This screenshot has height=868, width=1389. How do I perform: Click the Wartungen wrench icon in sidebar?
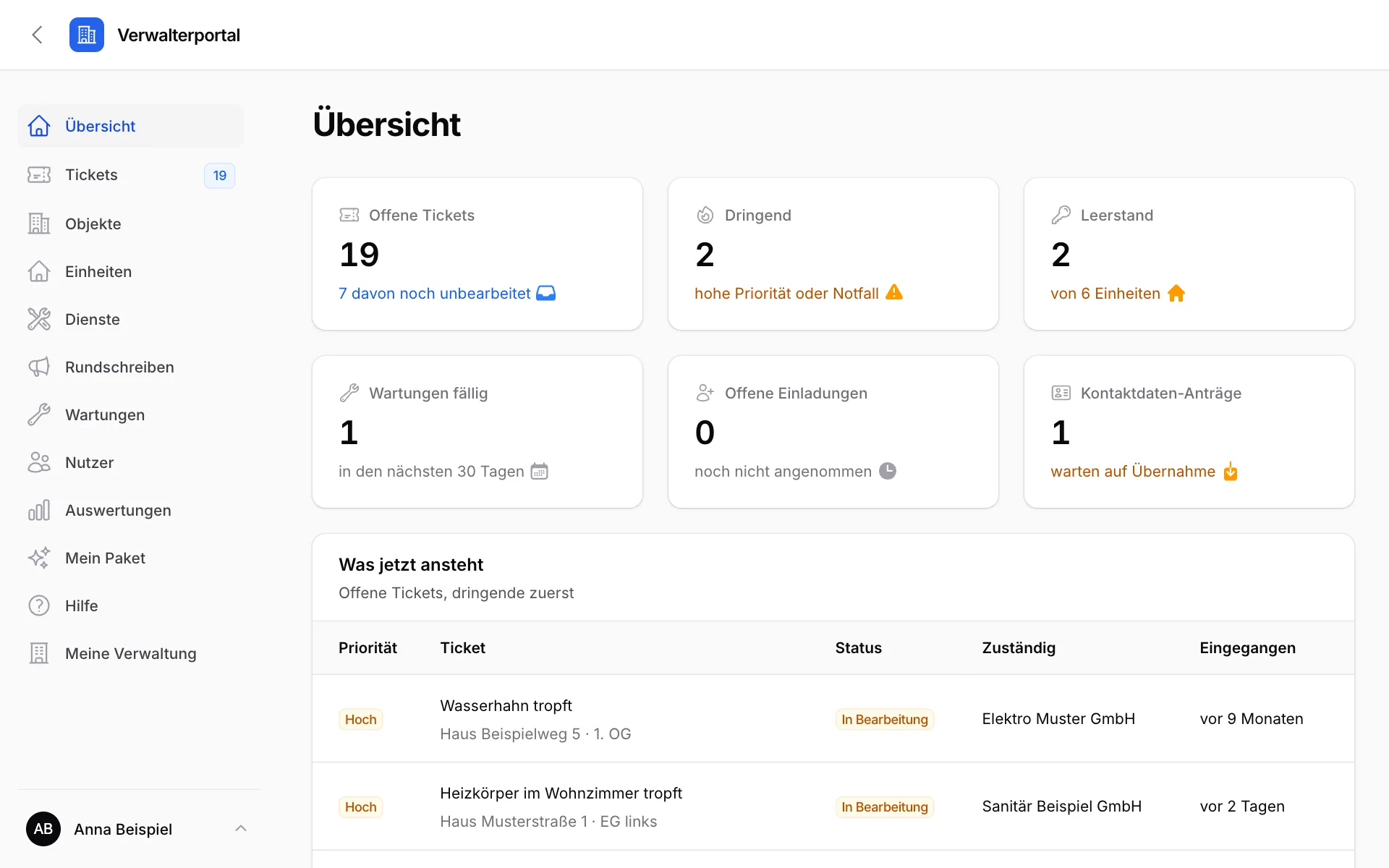pos(39,414)
